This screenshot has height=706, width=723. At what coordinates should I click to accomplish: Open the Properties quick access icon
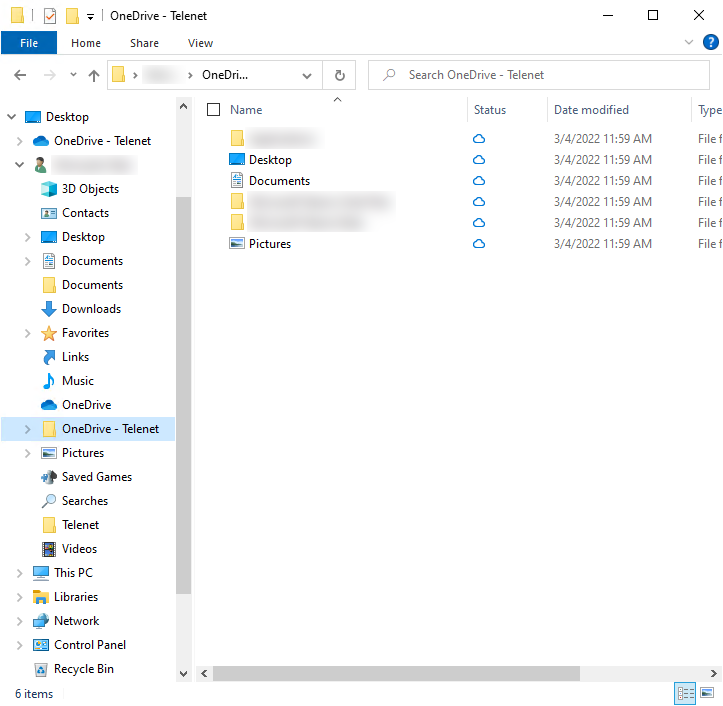click(x=50, y=16)
